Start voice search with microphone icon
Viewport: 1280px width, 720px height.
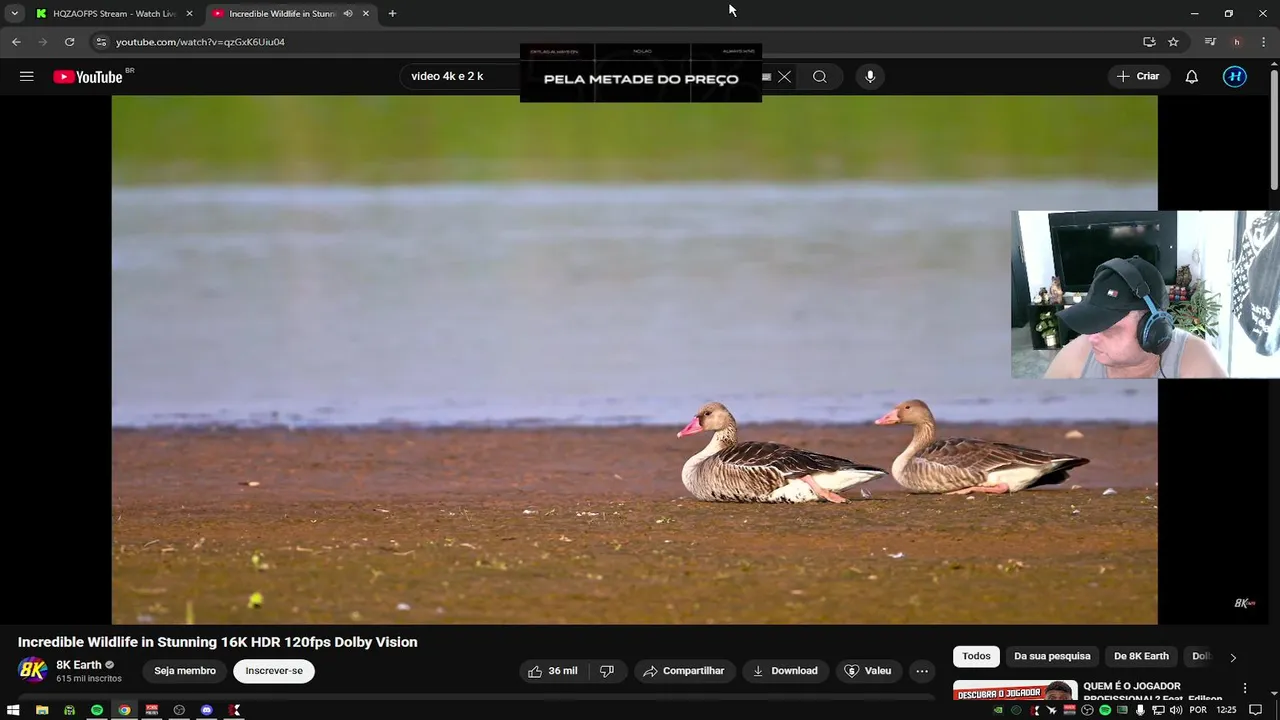870,77
